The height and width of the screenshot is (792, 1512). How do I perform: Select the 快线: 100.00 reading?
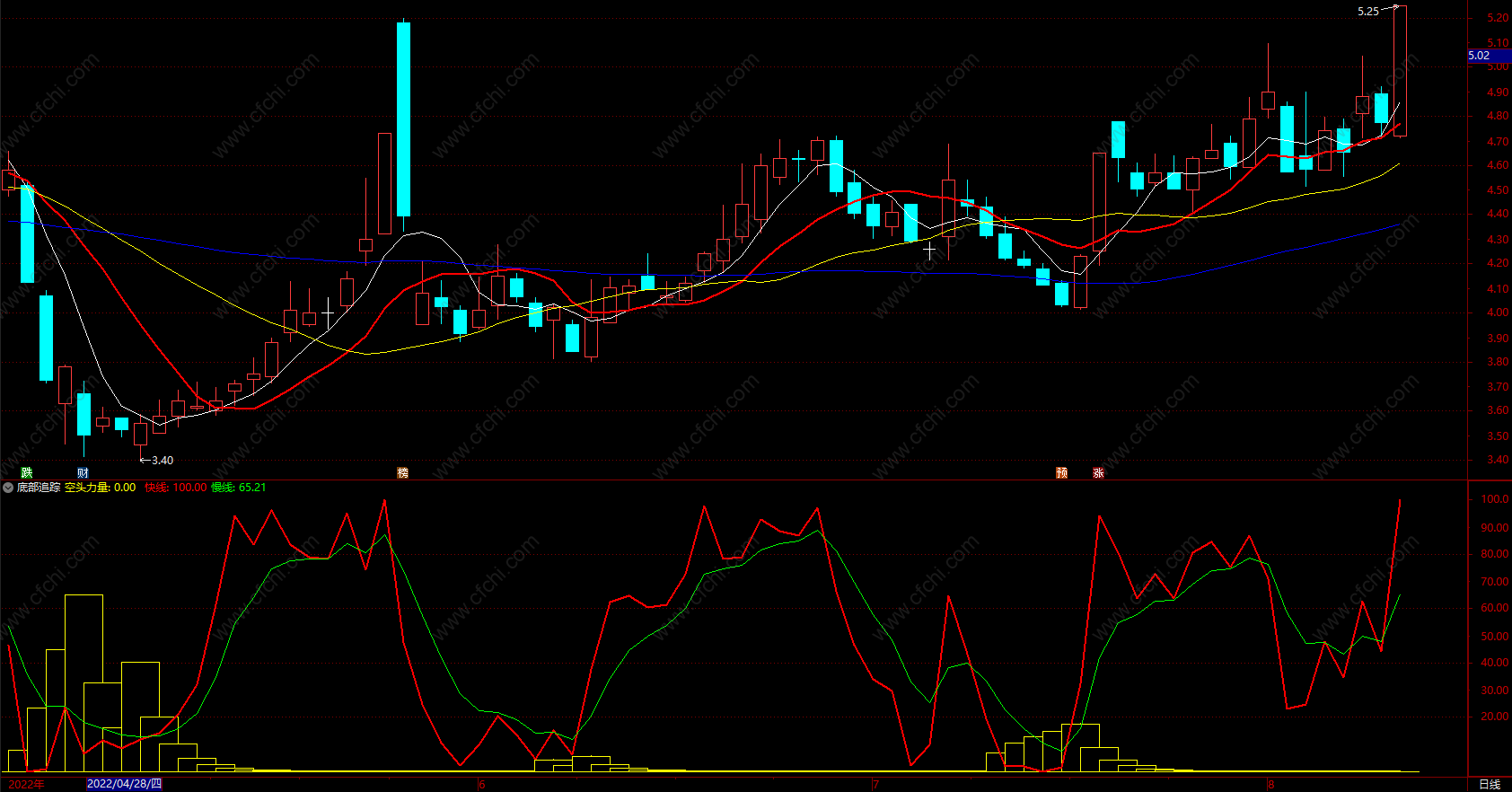tap(175, 488)
